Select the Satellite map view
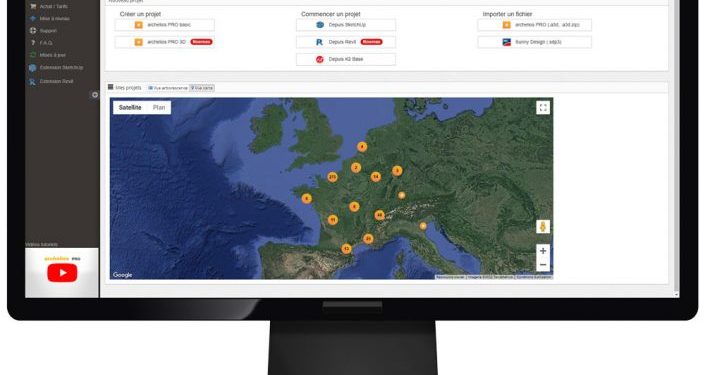This screenshot has width=705, height=375. pyautogui.click(x=130, y=107)
